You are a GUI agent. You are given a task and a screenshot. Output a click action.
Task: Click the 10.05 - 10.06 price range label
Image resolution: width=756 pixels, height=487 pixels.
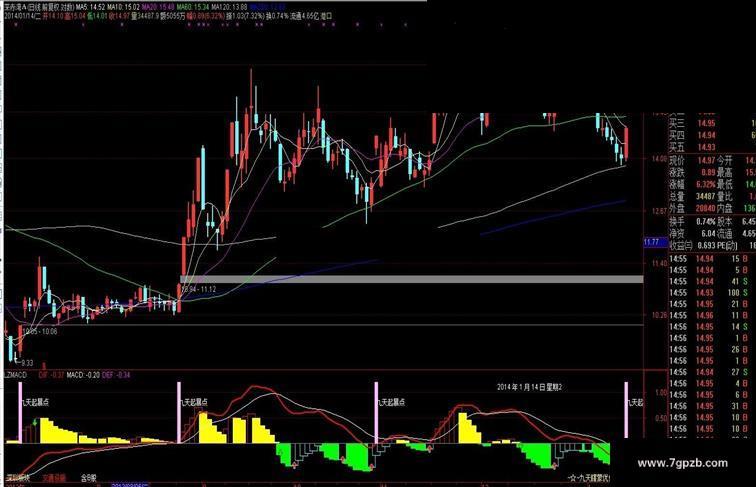[40, 331]
